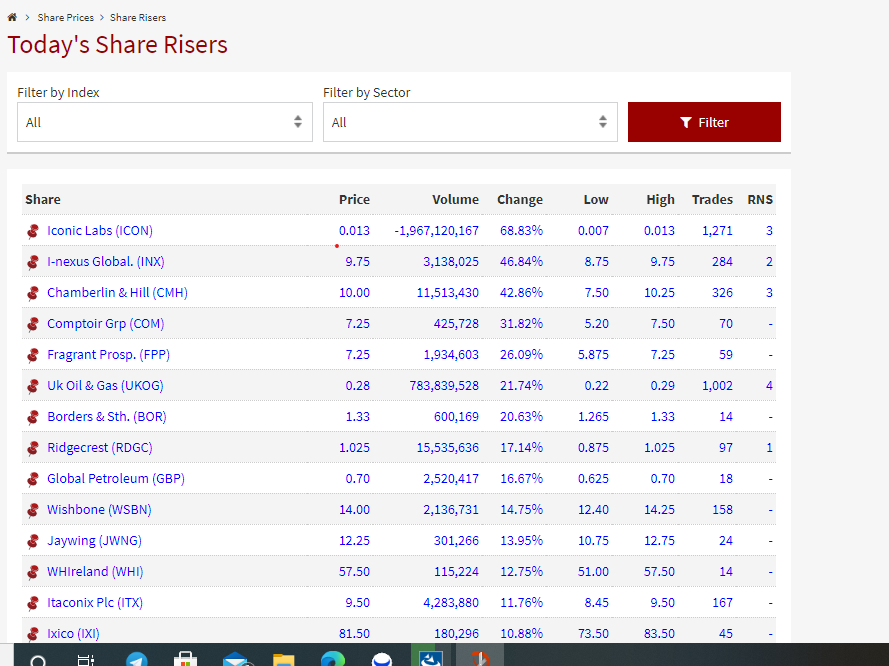Viewport: 889px width, 666px height.
Task: Click the home icon in breadcrumb
Action: pos(12,18)
